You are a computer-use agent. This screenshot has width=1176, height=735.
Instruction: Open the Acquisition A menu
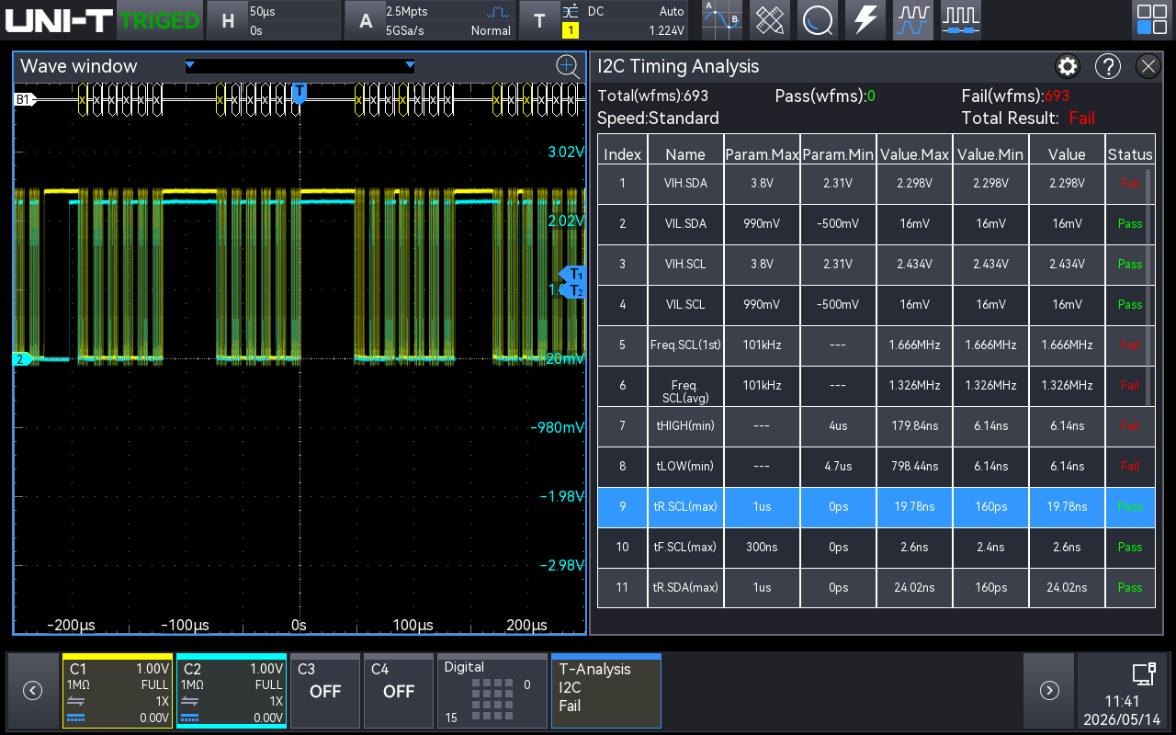pos(365,21)
